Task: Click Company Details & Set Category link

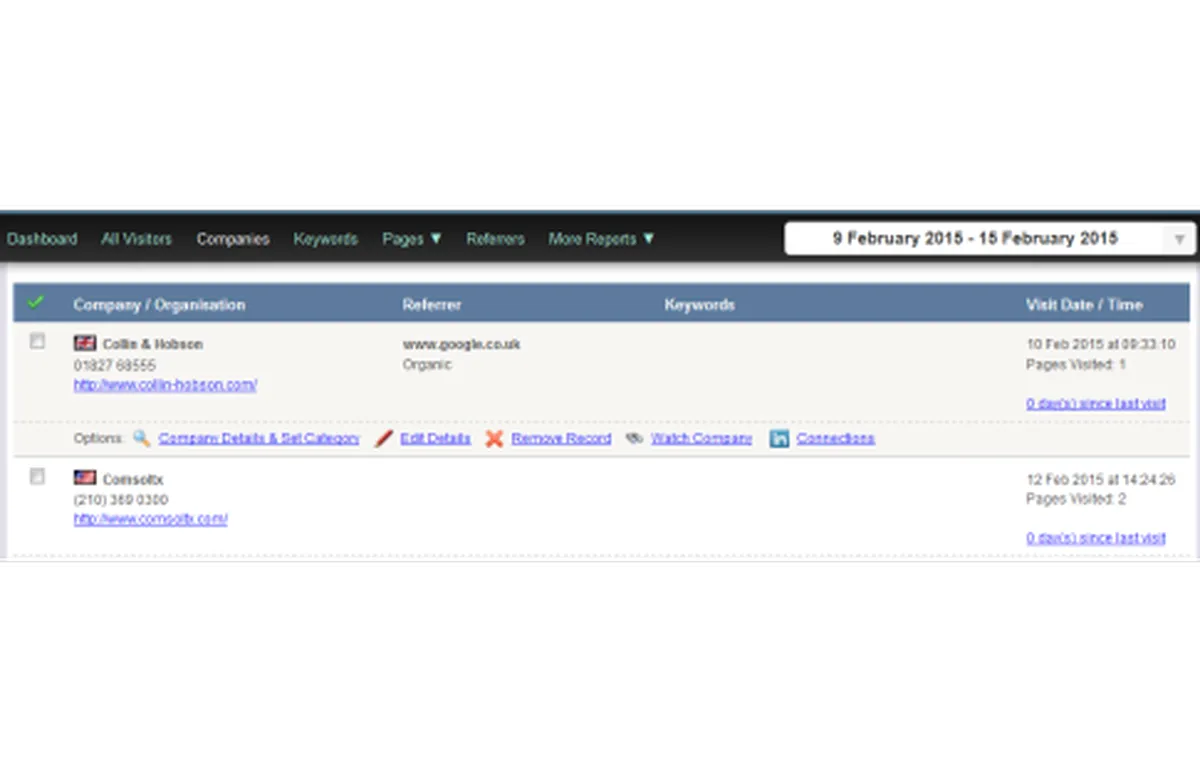Action: pos(259,438)
